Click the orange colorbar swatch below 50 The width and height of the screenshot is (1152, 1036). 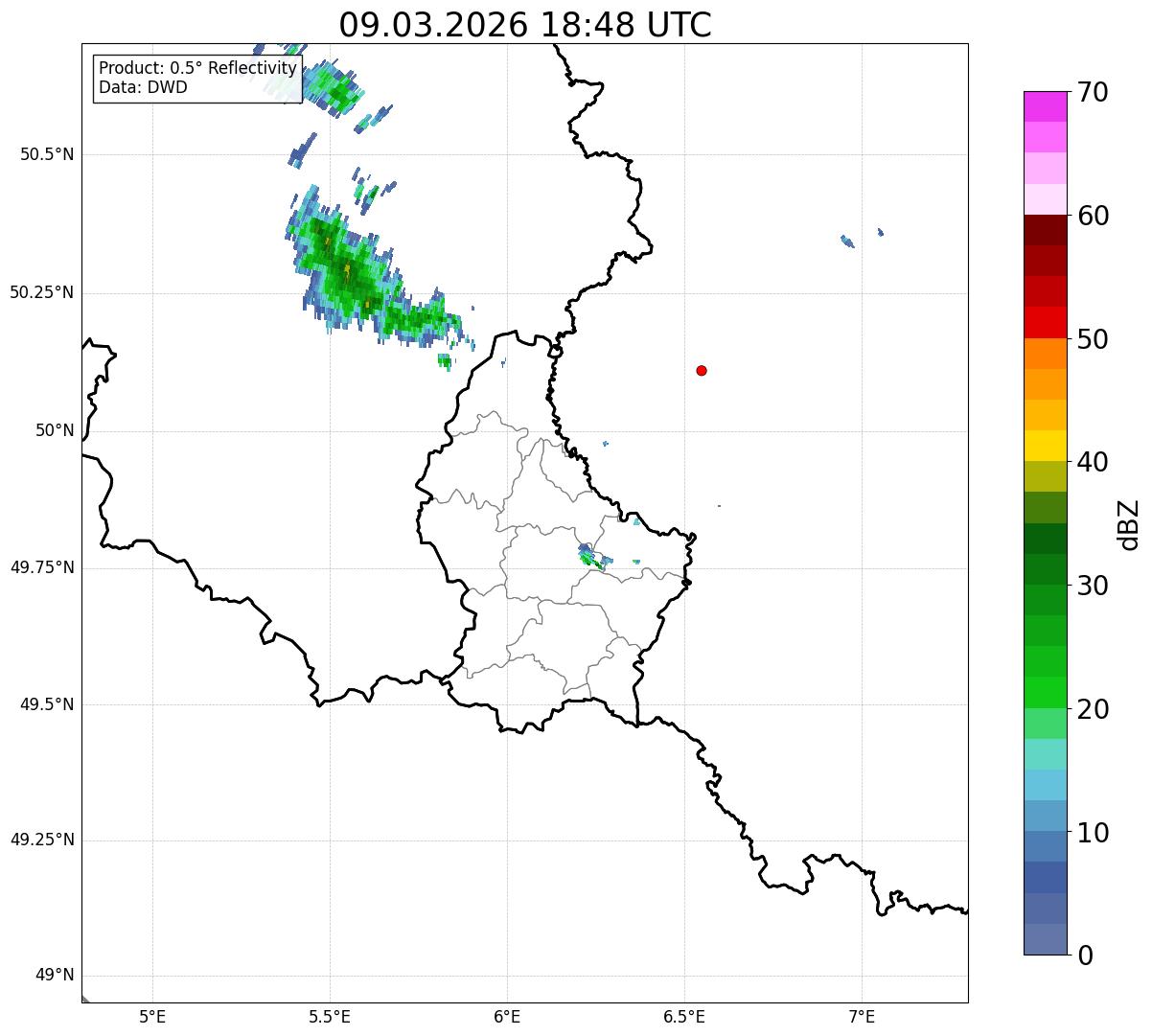pos(1045,354)
